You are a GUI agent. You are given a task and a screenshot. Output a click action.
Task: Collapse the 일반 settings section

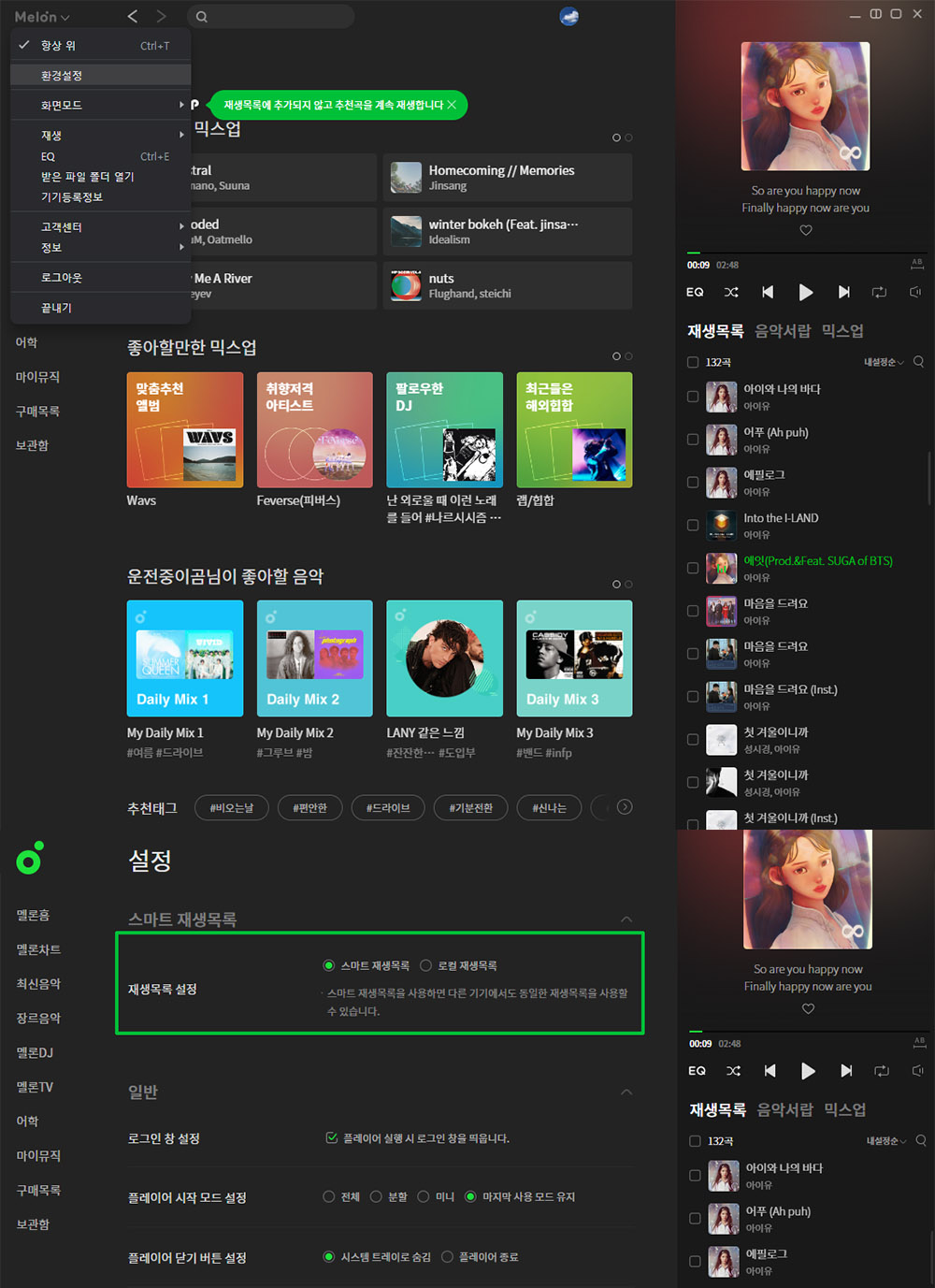point(626,1092)
